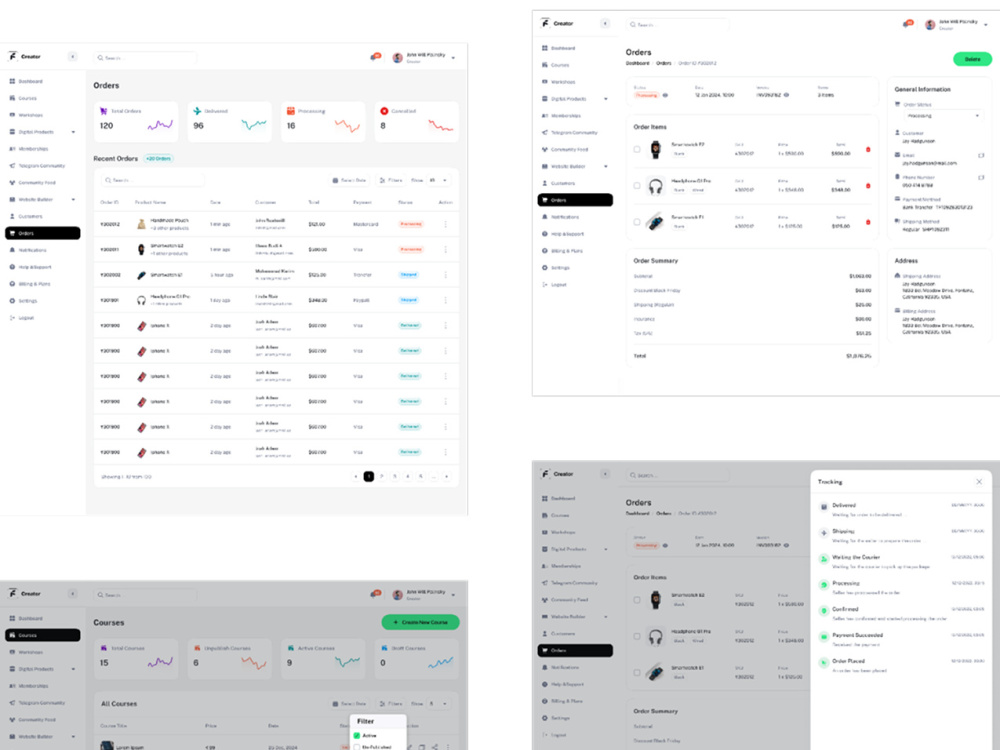This screenshot has width=1000, height=750.
Task: Close the Tracking panel
Action: coord(979,482)
